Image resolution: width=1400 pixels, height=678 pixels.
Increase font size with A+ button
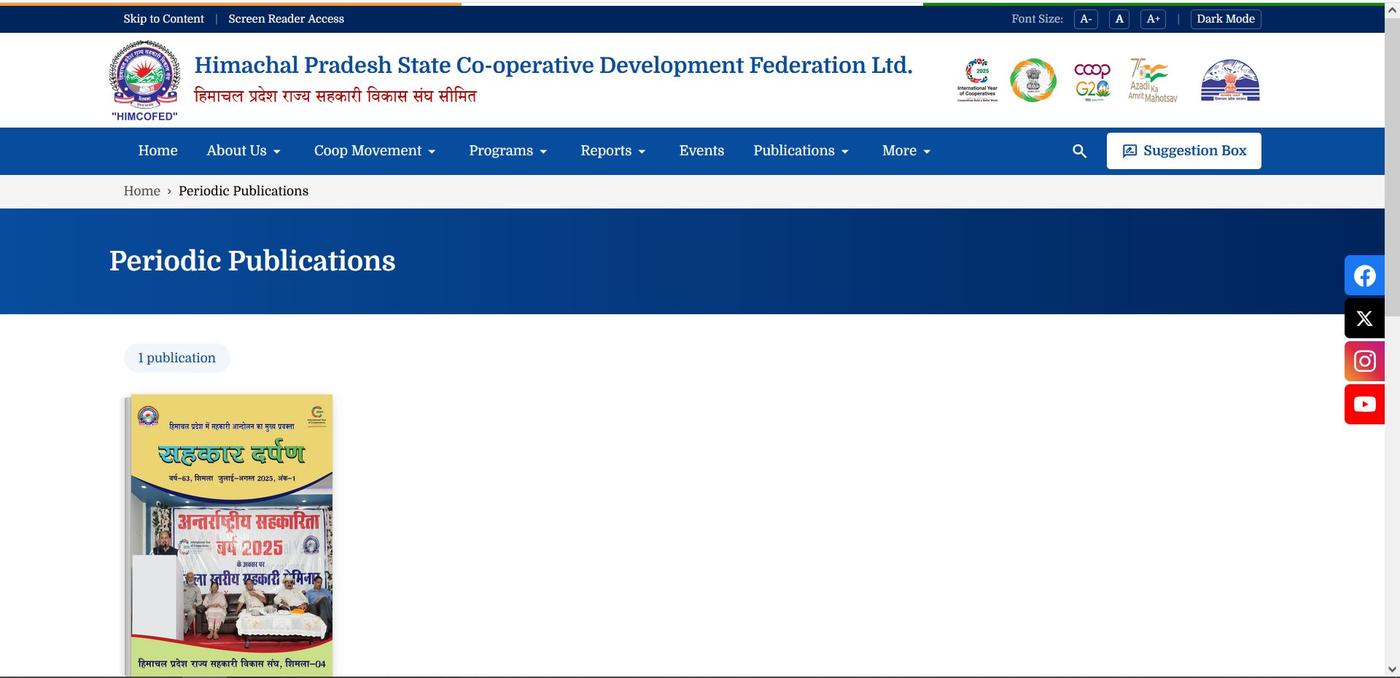tap(1153, 19)
